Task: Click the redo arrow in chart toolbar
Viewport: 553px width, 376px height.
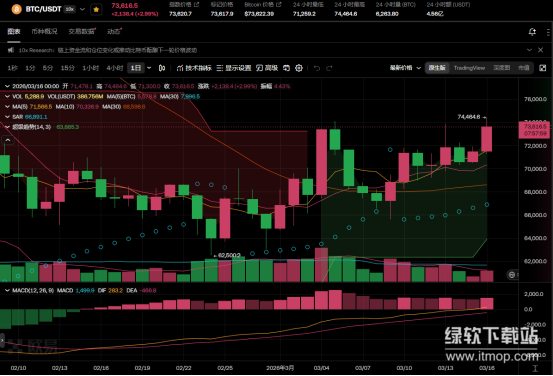Action: click(329, 68)
